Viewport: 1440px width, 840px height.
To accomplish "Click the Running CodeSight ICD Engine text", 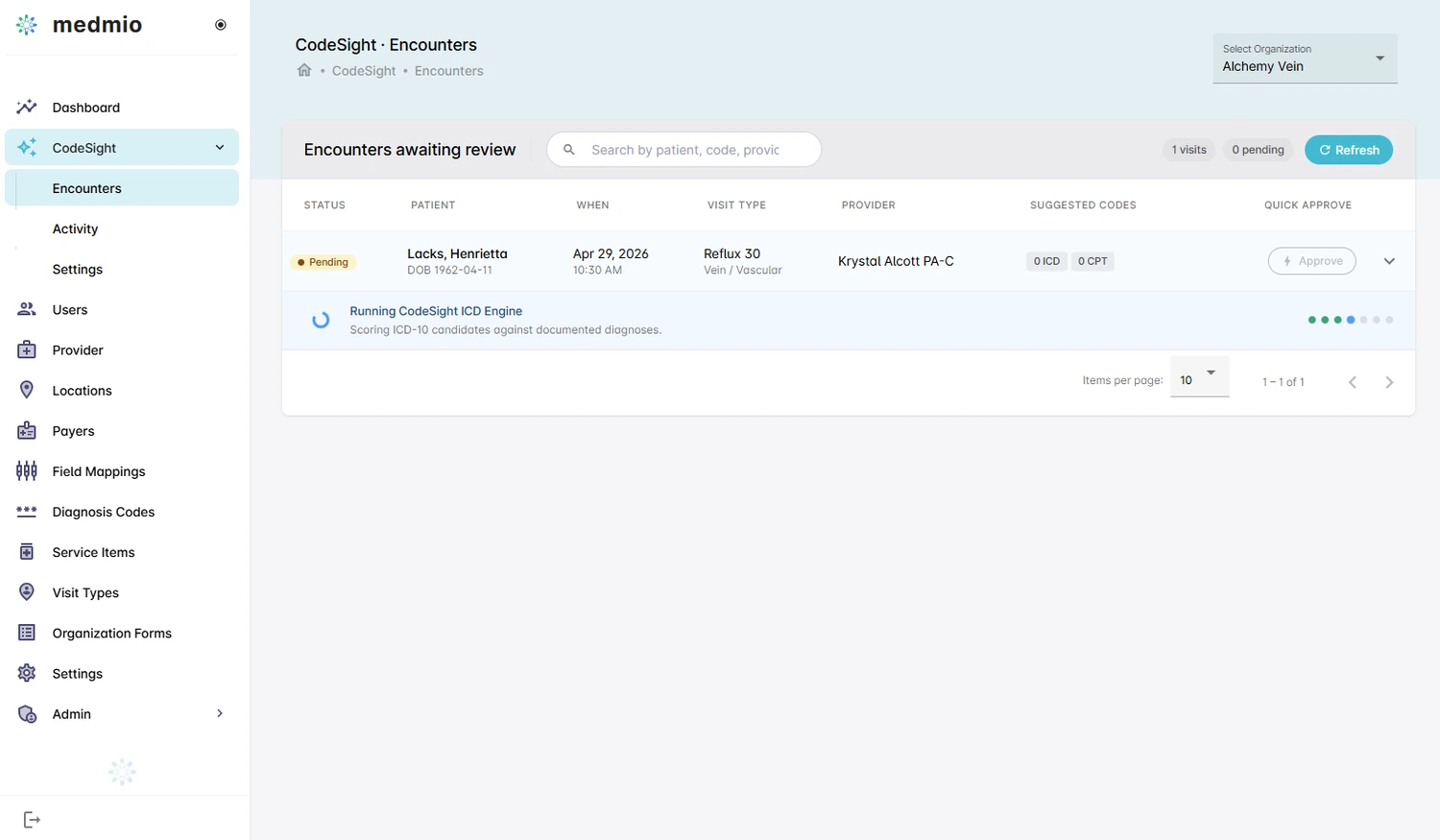I will 436,311.
